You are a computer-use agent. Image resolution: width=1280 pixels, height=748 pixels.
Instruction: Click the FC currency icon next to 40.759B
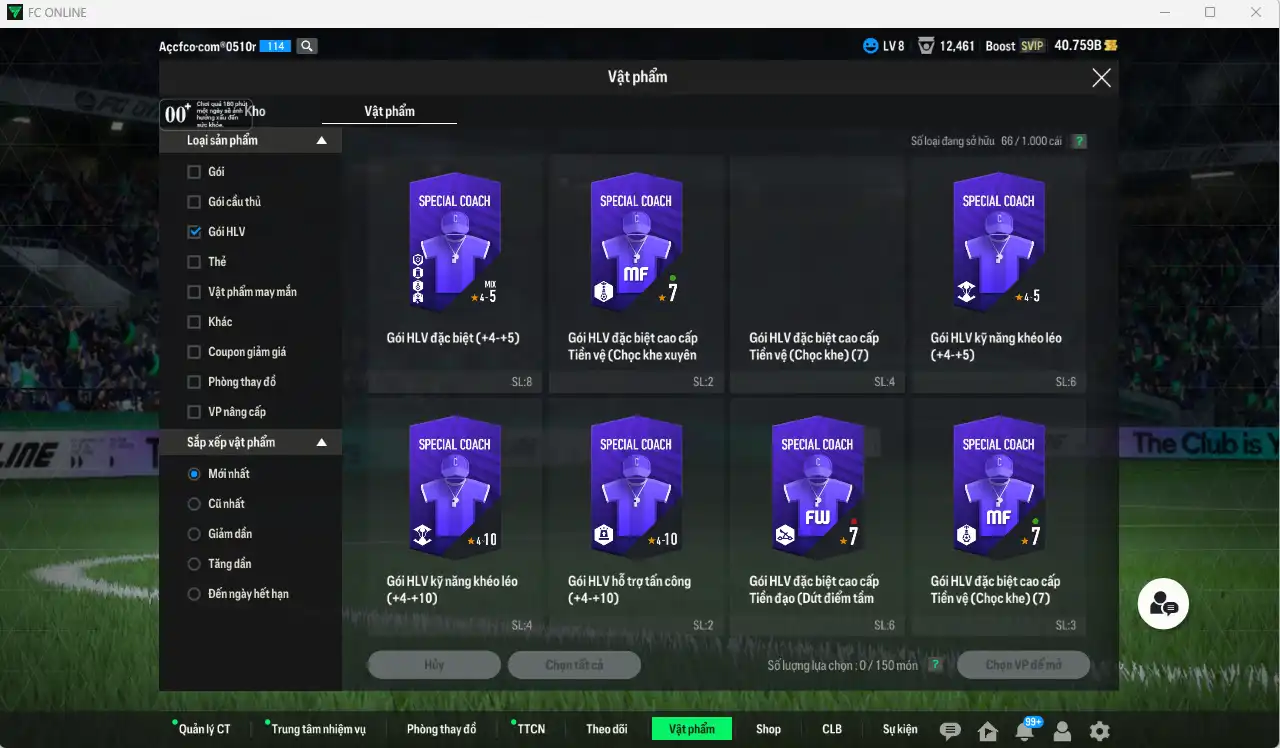click(1111, 46)
